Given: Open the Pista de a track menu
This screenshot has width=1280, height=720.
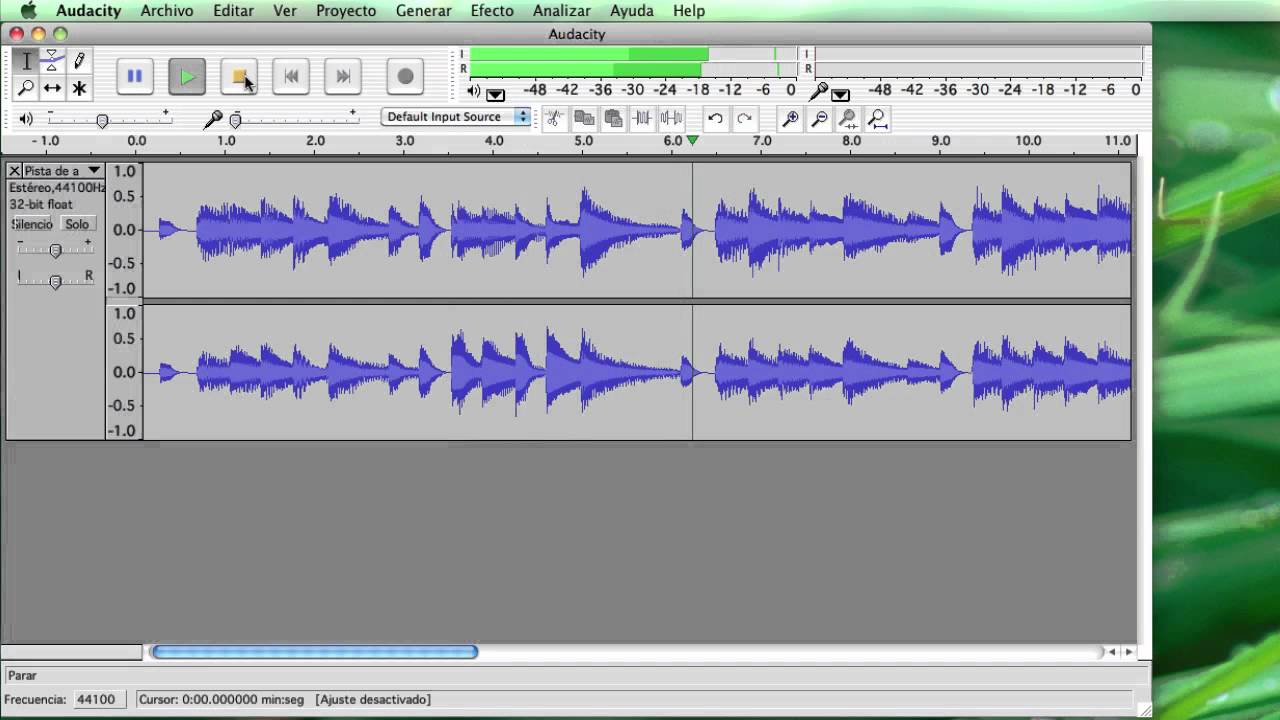Looking at the screenshot, I should [63, 171].
